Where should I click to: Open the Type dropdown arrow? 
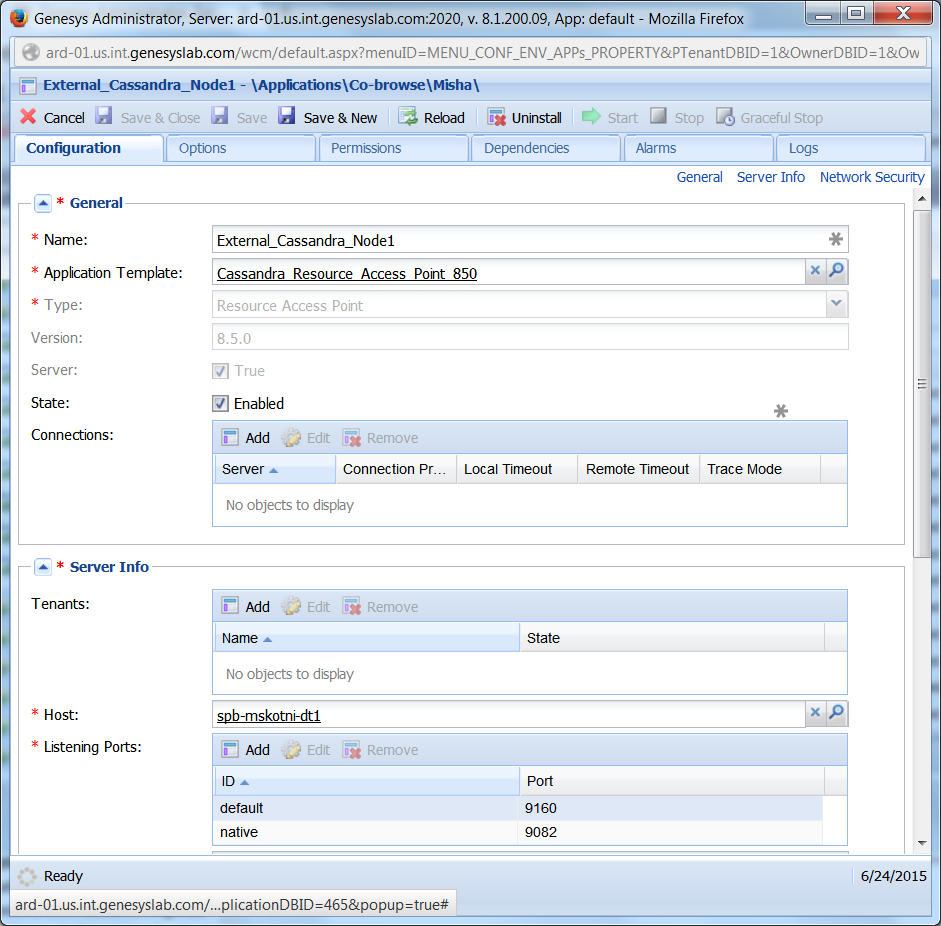[837, 304]
